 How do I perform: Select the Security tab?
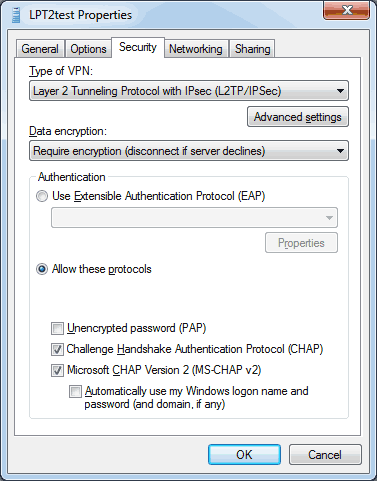pyautogui.click(x=138, y=47)
